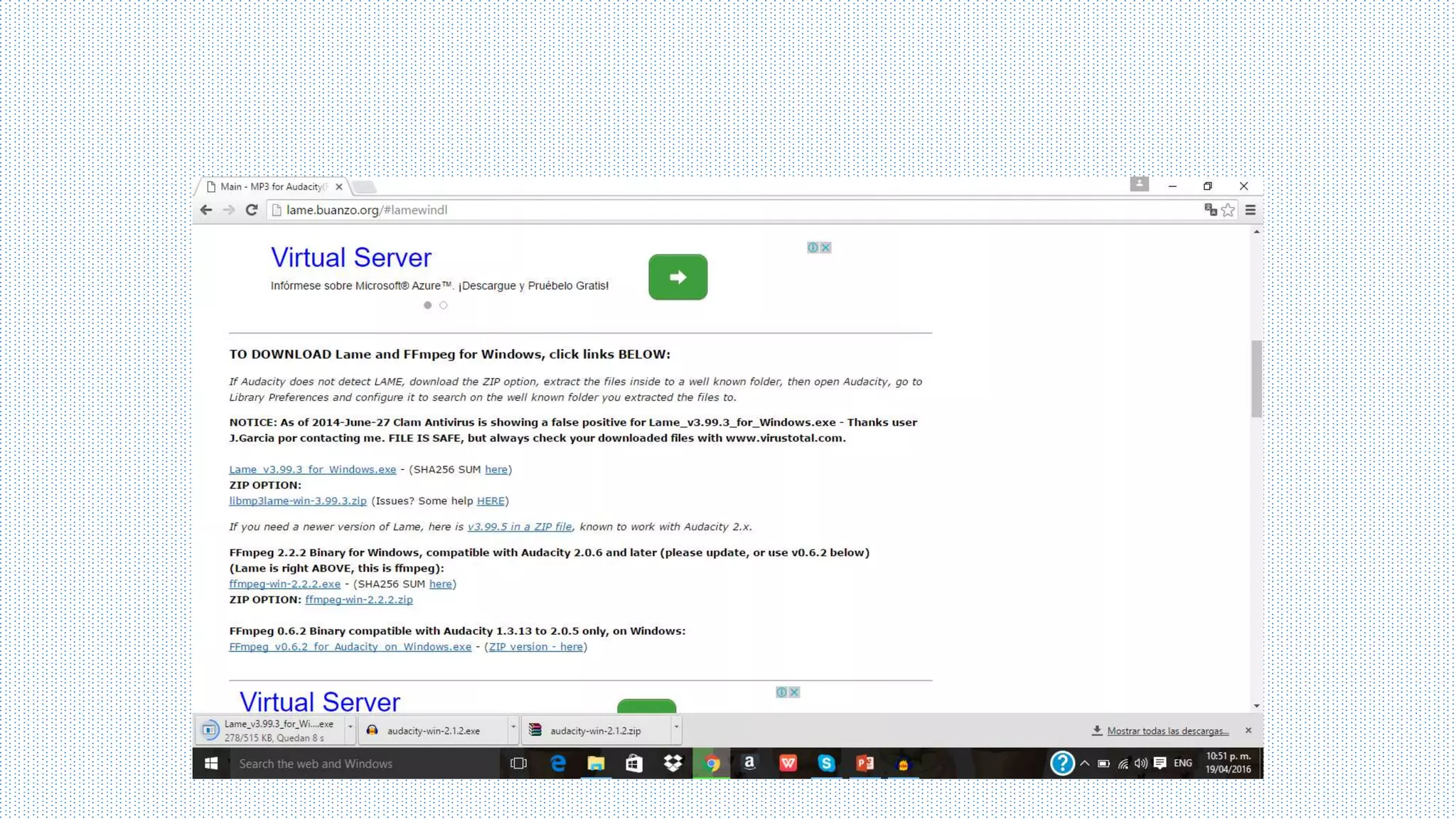This screenshot has height=819, width=1456.
Task: Click the ENG language indicator
Action: tap(1183, 763)
